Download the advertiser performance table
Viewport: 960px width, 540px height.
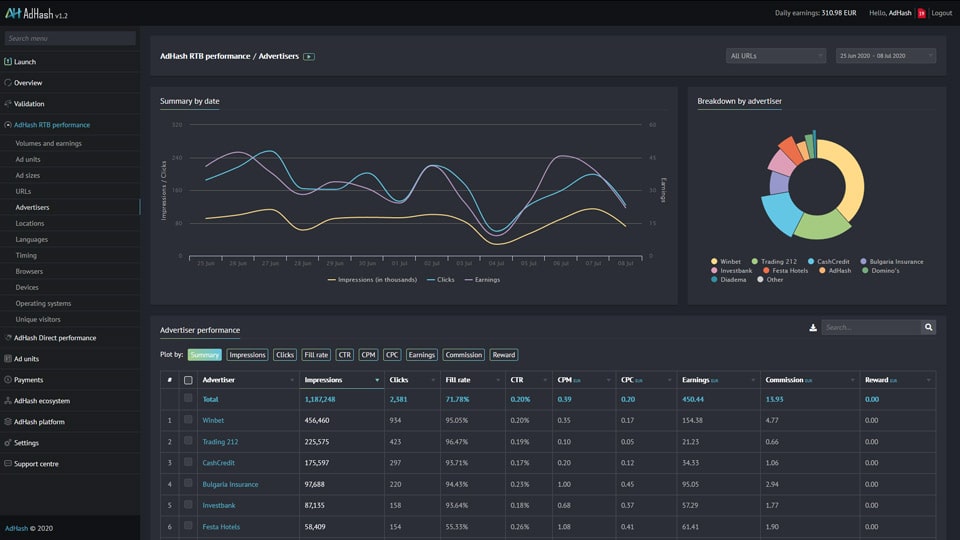click(813, 327)
